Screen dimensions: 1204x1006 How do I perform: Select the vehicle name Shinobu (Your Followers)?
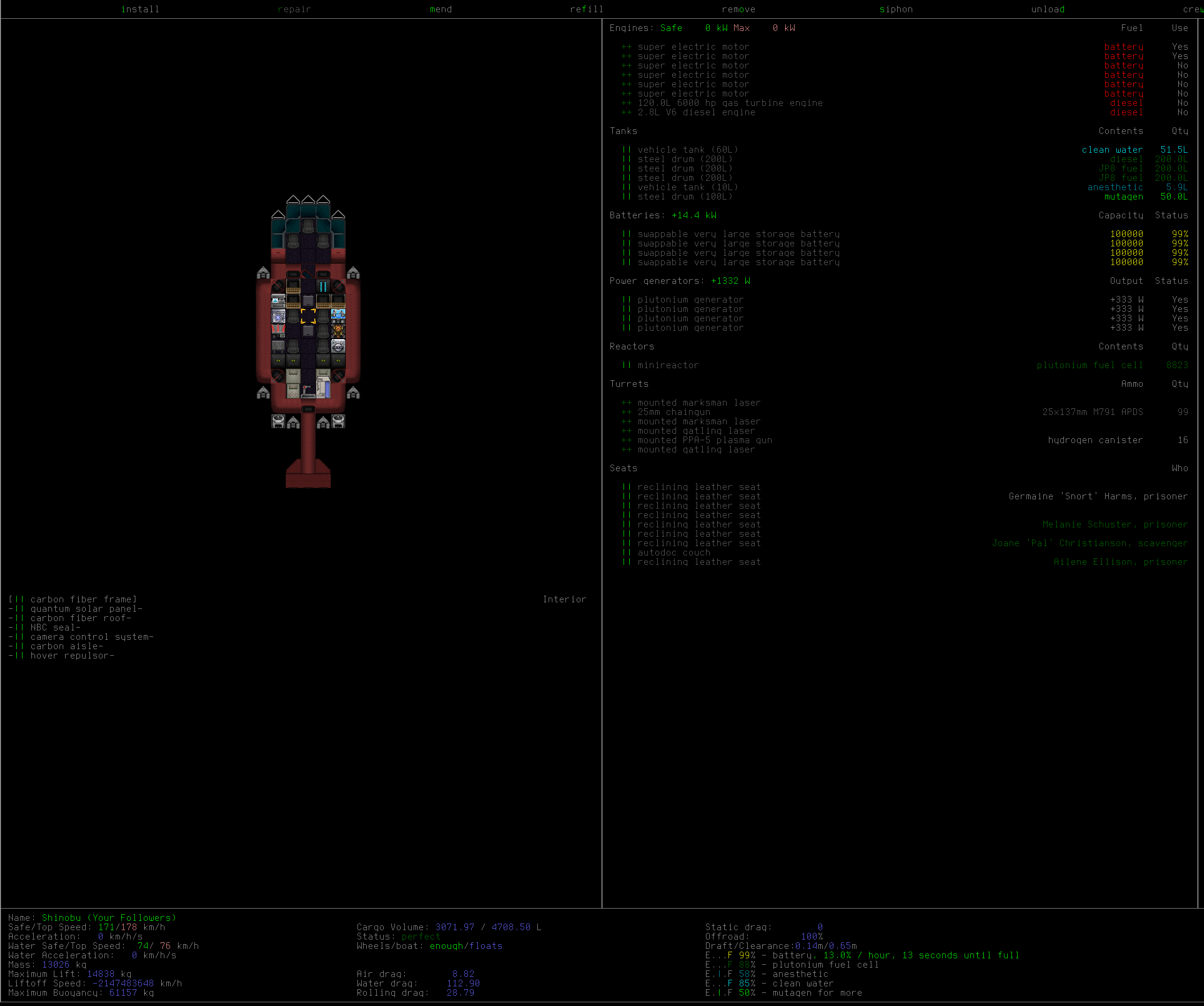coord(109,918)
